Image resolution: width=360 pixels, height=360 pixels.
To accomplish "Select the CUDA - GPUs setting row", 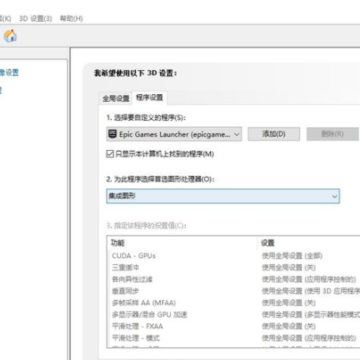I will 233,256.
